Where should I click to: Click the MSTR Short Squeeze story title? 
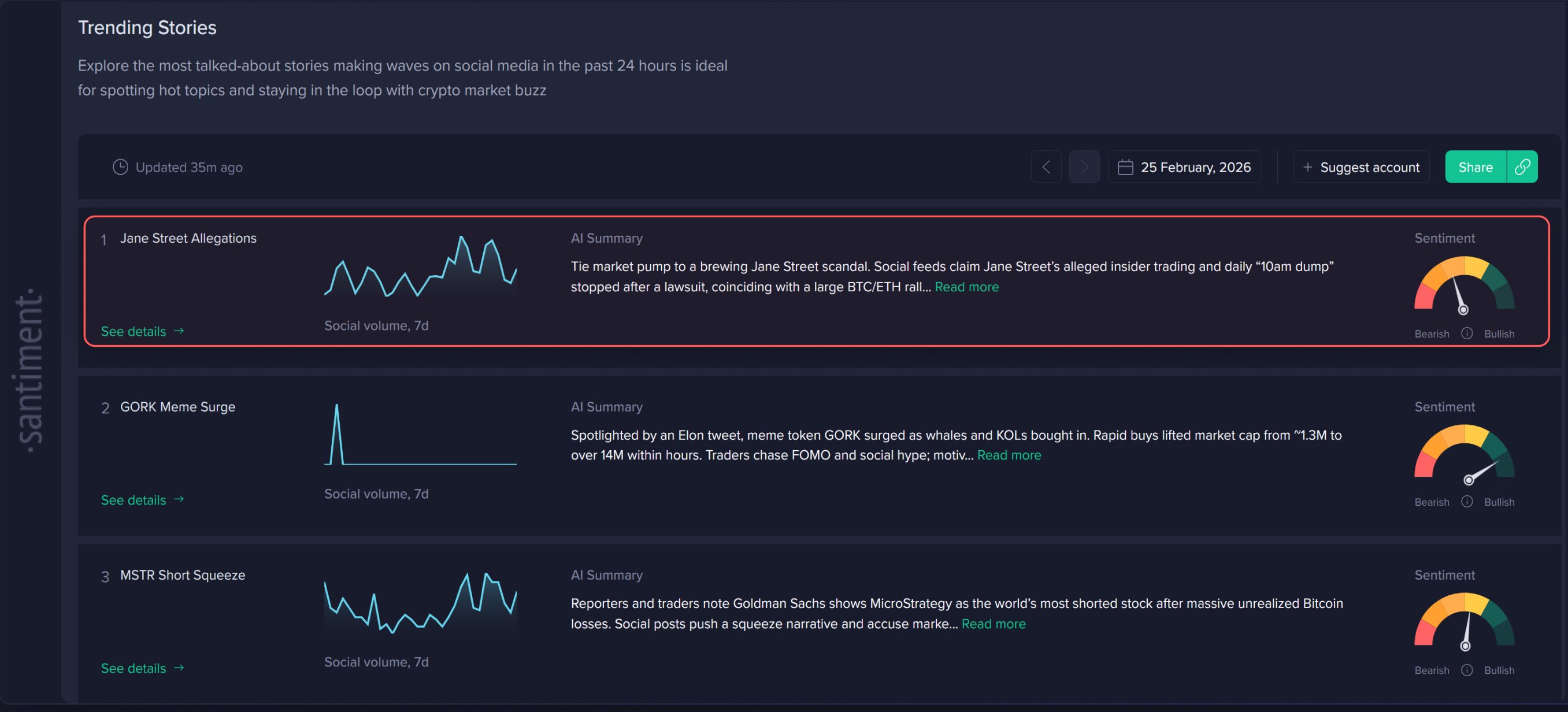(183, 575)
